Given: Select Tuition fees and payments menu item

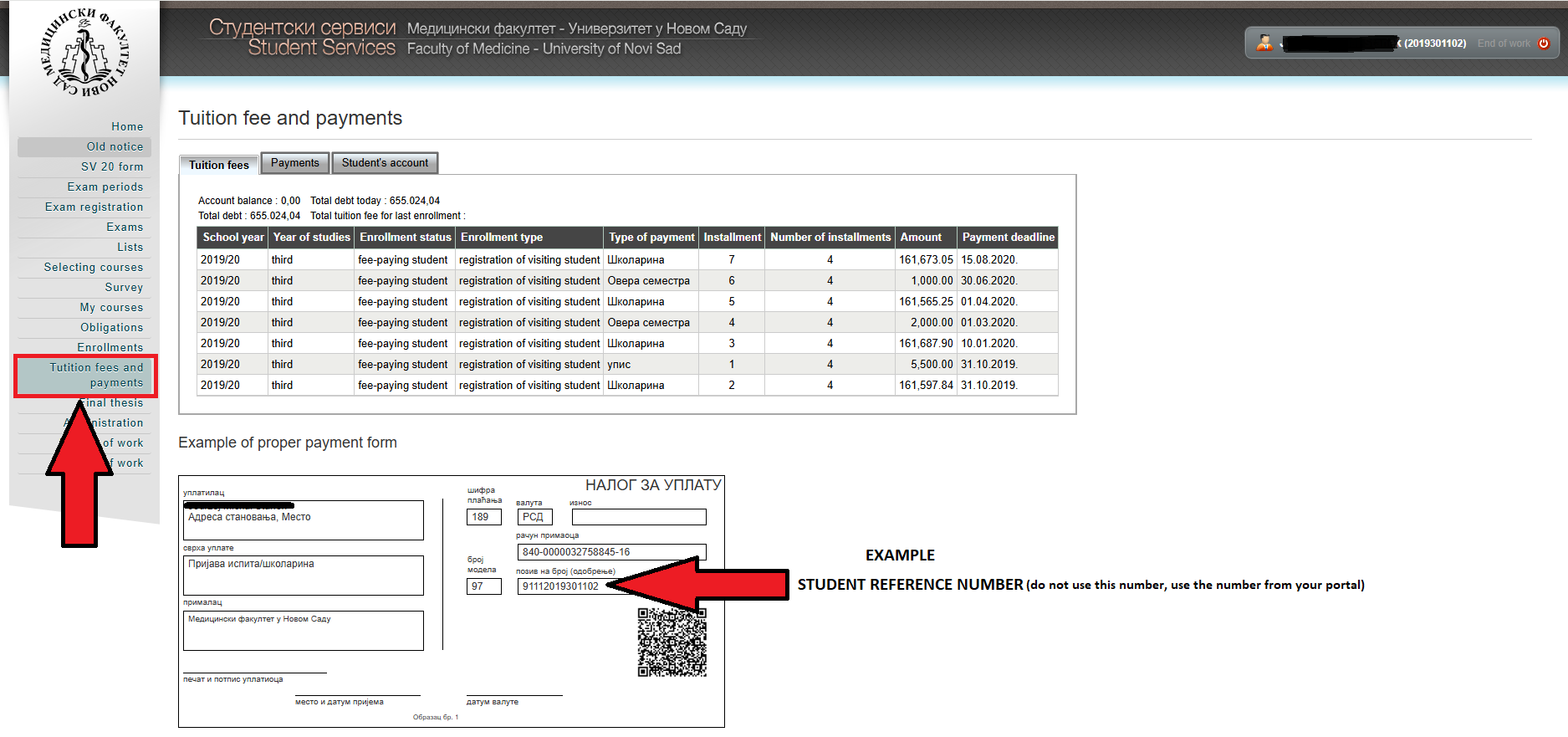Looking at the screenshot, I should pyautogui.click(x=96, y=375).
